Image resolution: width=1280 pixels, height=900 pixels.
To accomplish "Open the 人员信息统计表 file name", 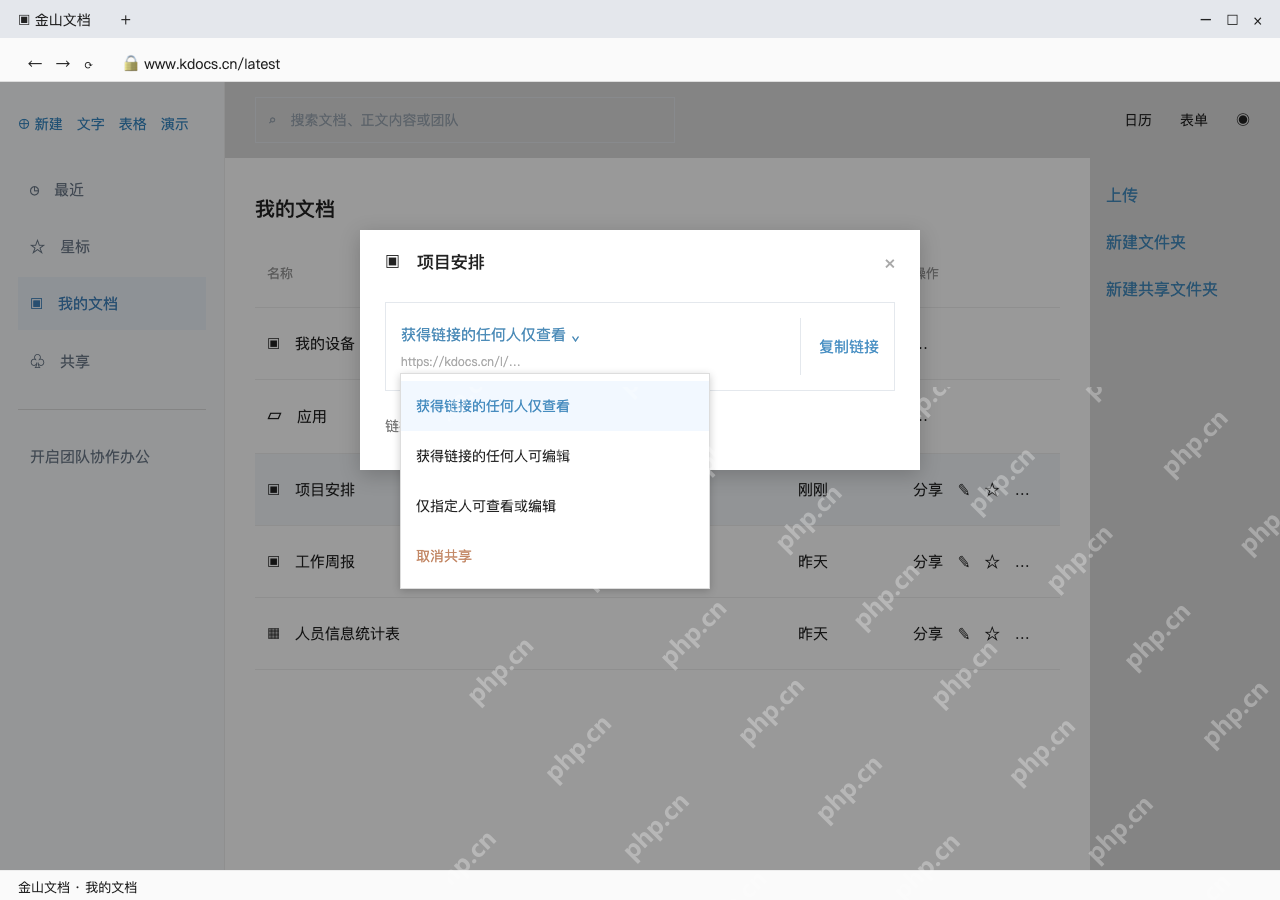I will [347, 634].
